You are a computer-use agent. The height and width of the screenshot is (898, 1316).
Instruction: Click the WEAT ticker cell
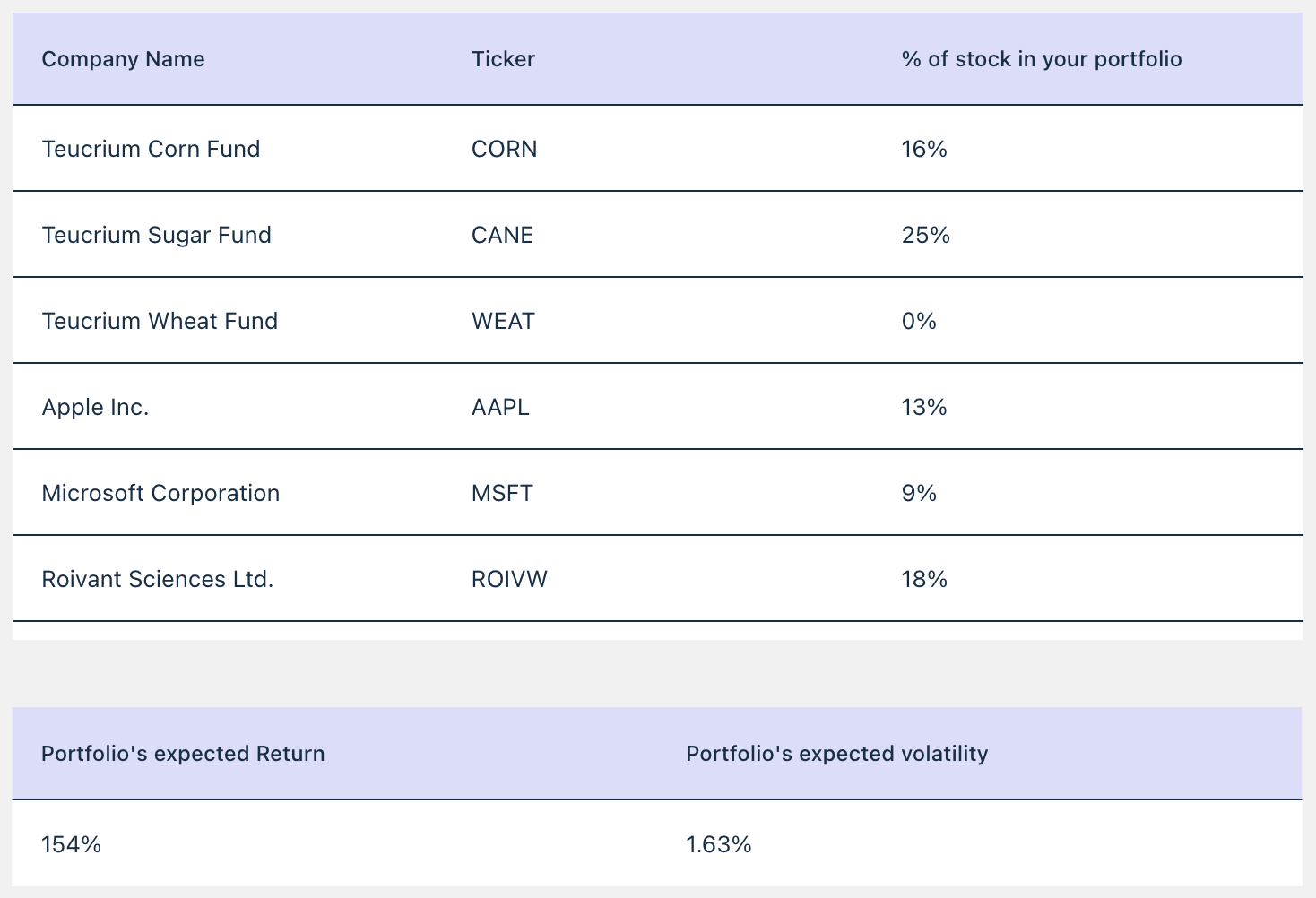point(503,321)
